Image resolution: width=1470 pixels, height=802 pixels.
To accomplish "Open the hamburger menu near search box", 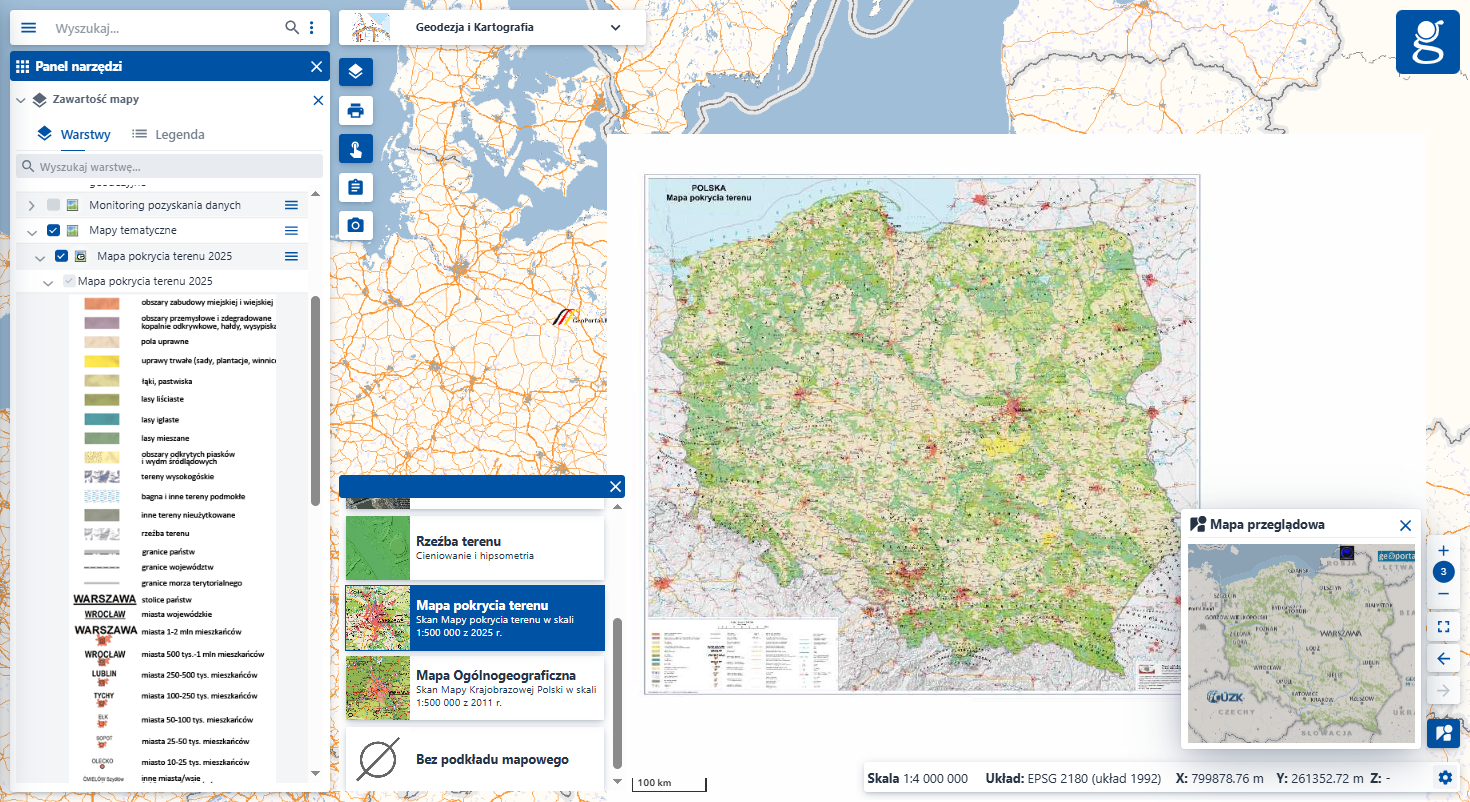I will pyautogui.click(x=27, y=27).
